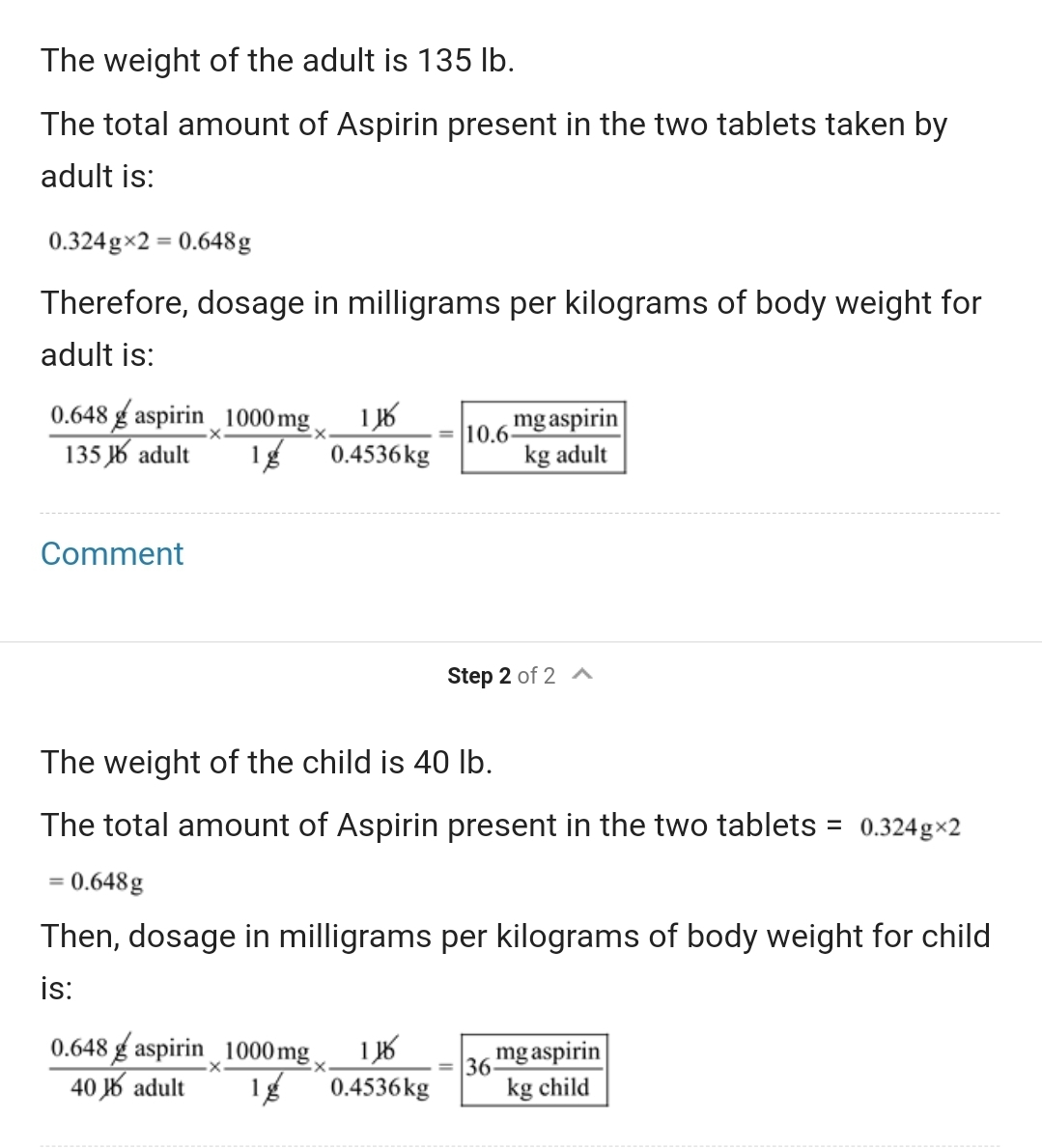Click the 1 lb per 0.4536kg factor in the adult equation

click(380, 436)
